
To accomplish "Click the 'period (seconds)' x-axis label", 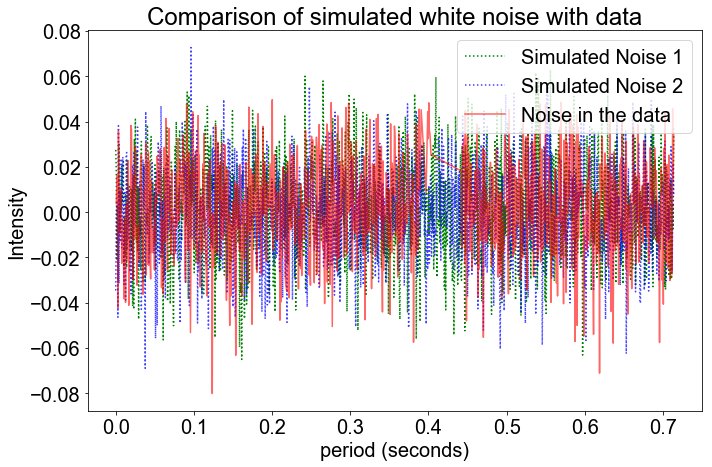I will tap(395, 450).
